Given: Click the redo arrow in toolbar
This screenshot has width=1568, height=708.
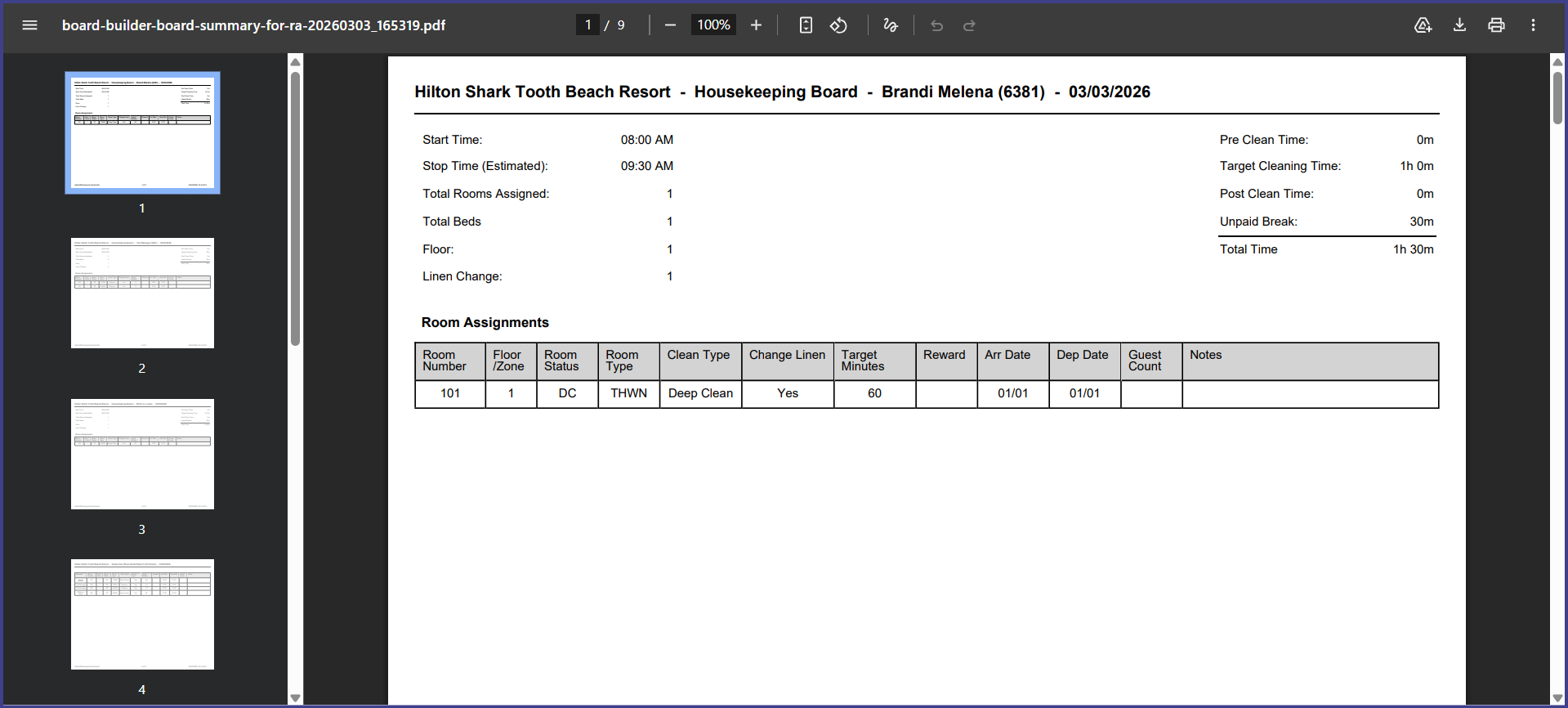Looking at the screenshot, I should tap(969, 25).
